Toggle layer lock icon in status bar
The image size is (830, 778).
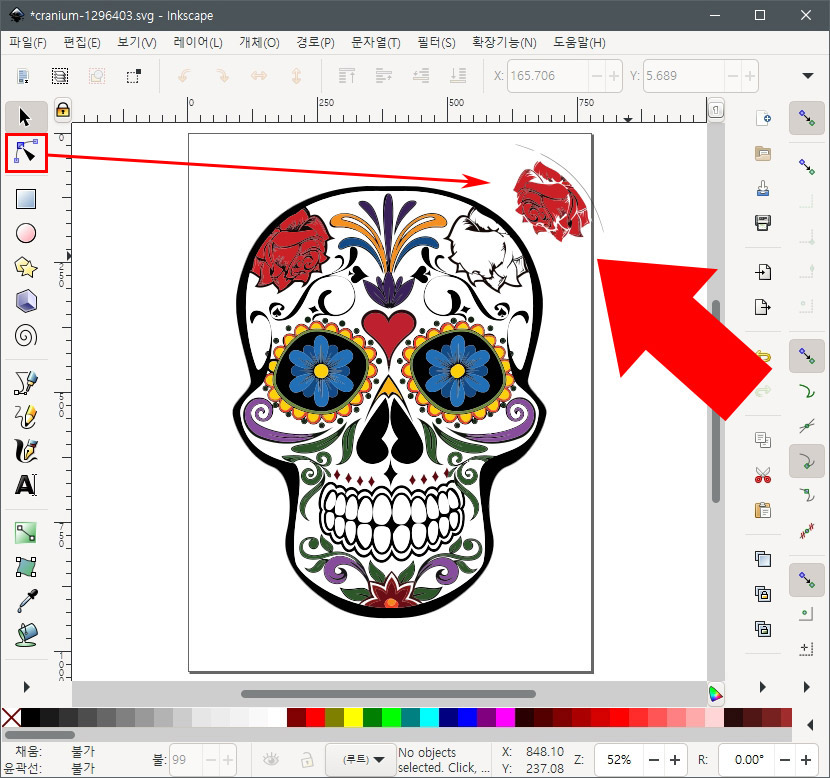(x=307, y=760)
